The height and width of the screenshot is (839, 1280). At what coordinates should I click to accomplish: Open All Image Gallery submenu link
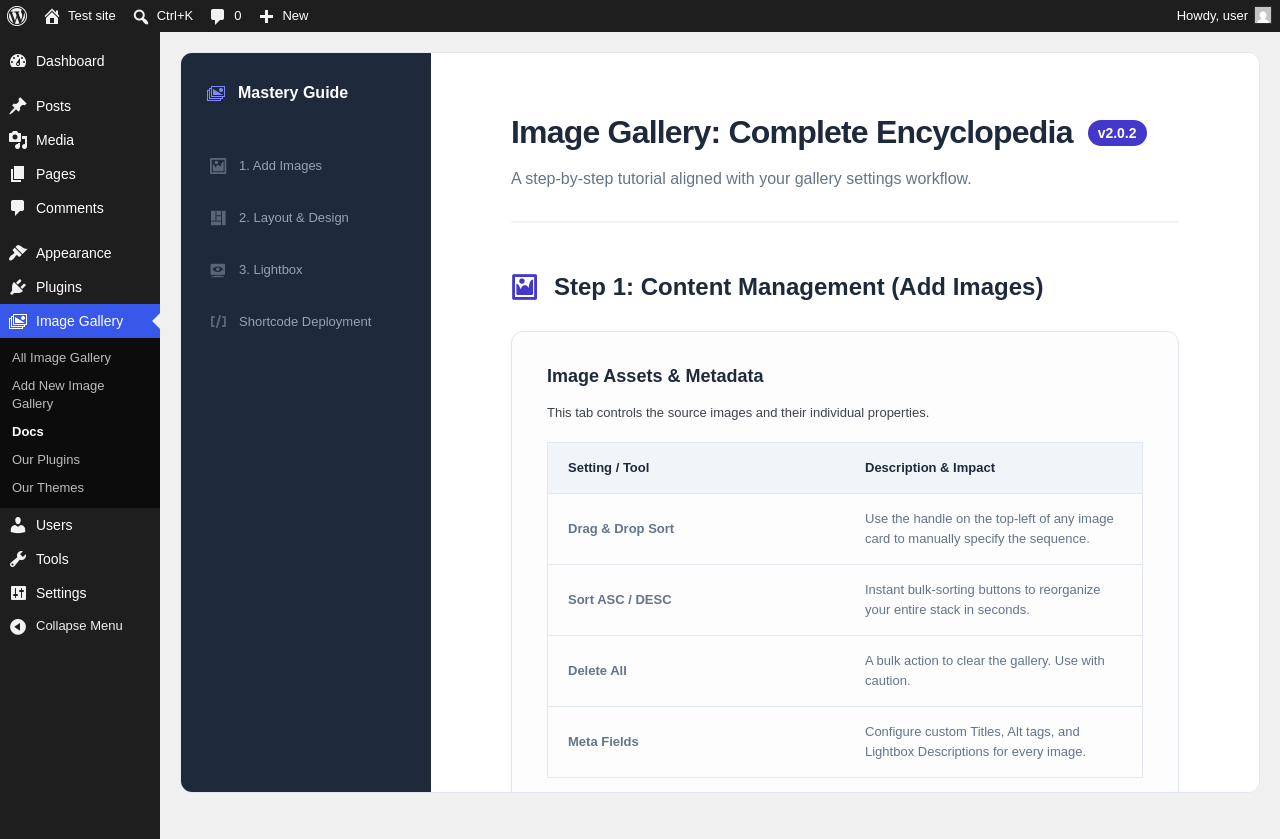pos(61,357)
